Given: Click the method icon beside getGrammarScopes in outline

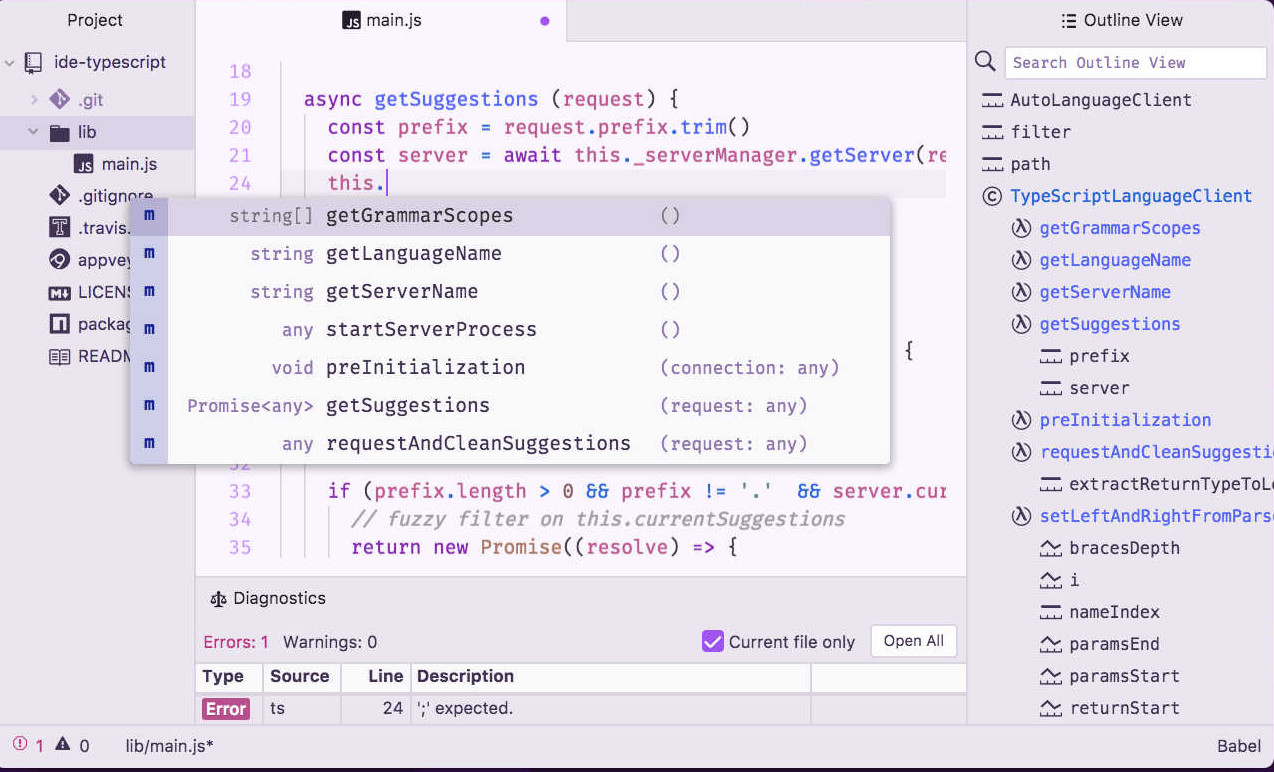Looking at the screenshot, I should (x=1021, y=228).
